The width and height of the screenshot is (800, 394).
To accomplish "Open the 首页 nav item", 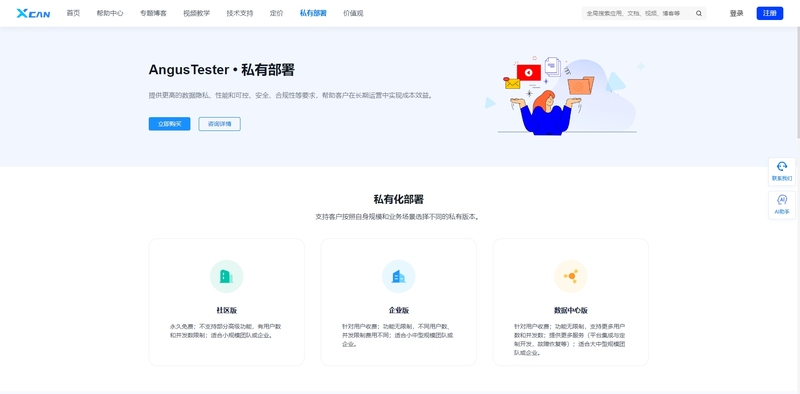I will (73, 13).
